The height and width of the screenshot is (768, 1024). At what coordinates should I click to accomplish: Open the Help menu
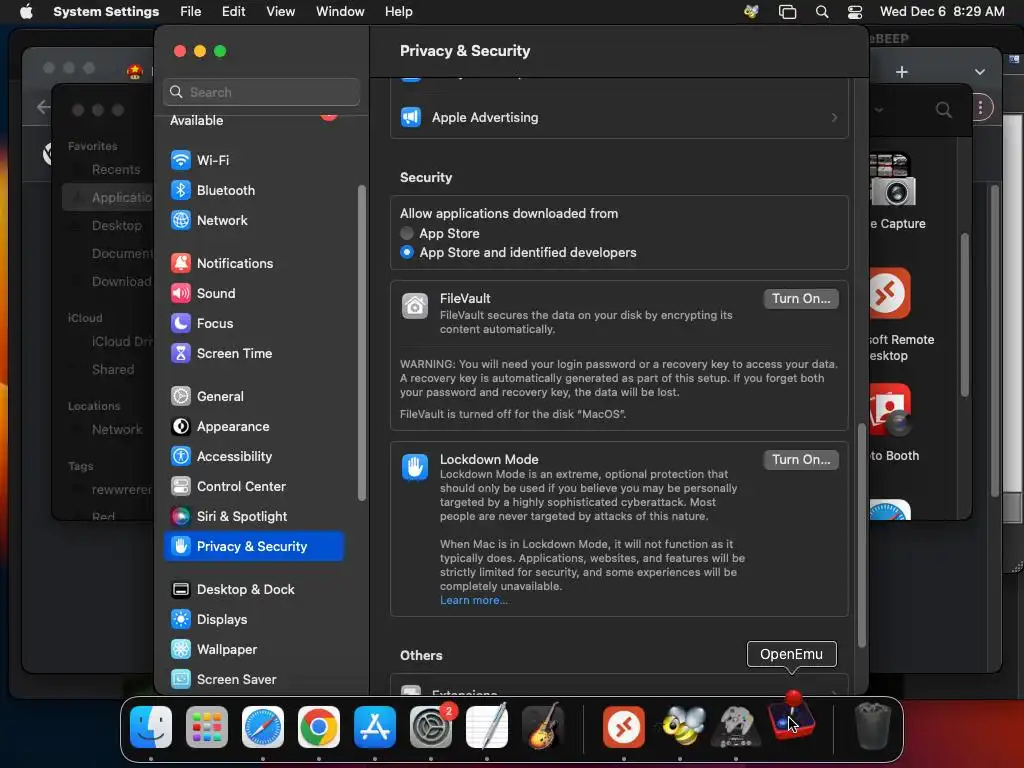(398, 12)
